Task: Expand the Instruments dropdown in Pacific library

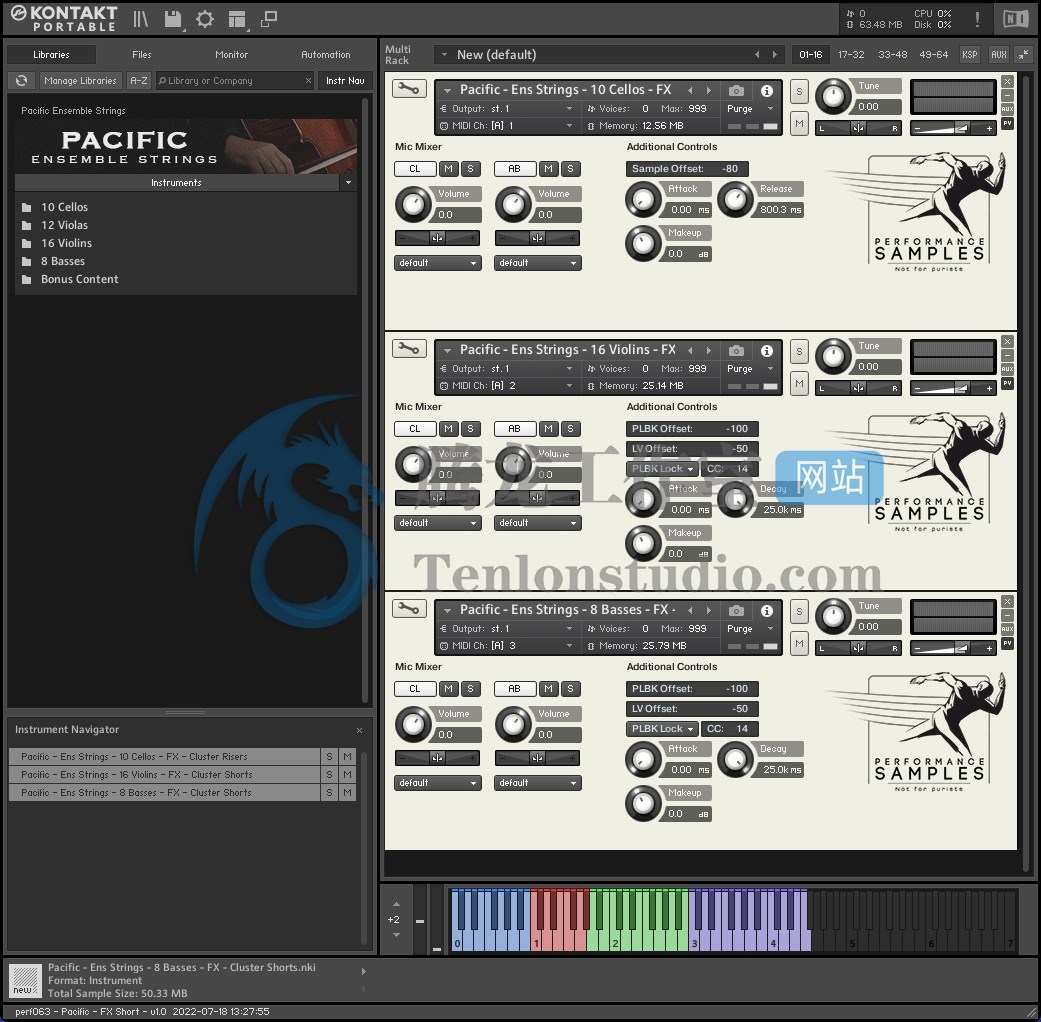Action: (349, 183)
